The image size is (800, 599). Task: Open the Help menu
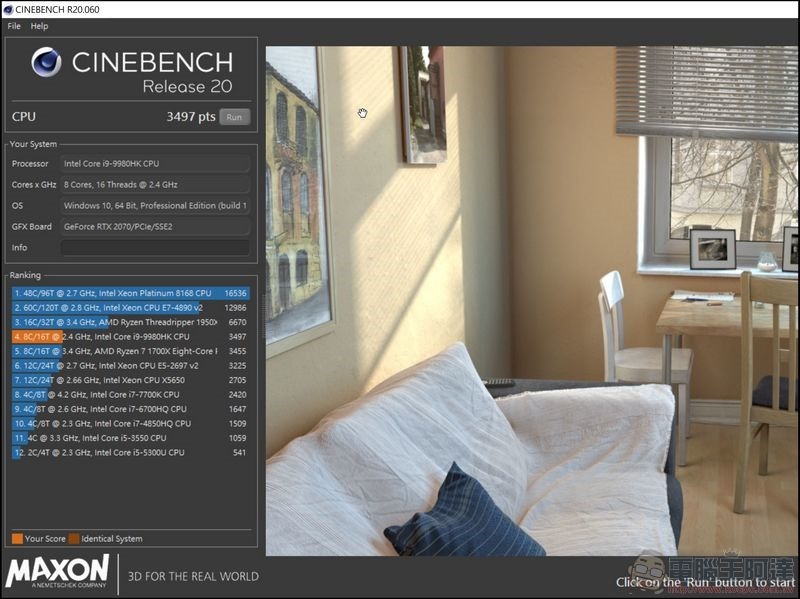click(x=39, y=26)
